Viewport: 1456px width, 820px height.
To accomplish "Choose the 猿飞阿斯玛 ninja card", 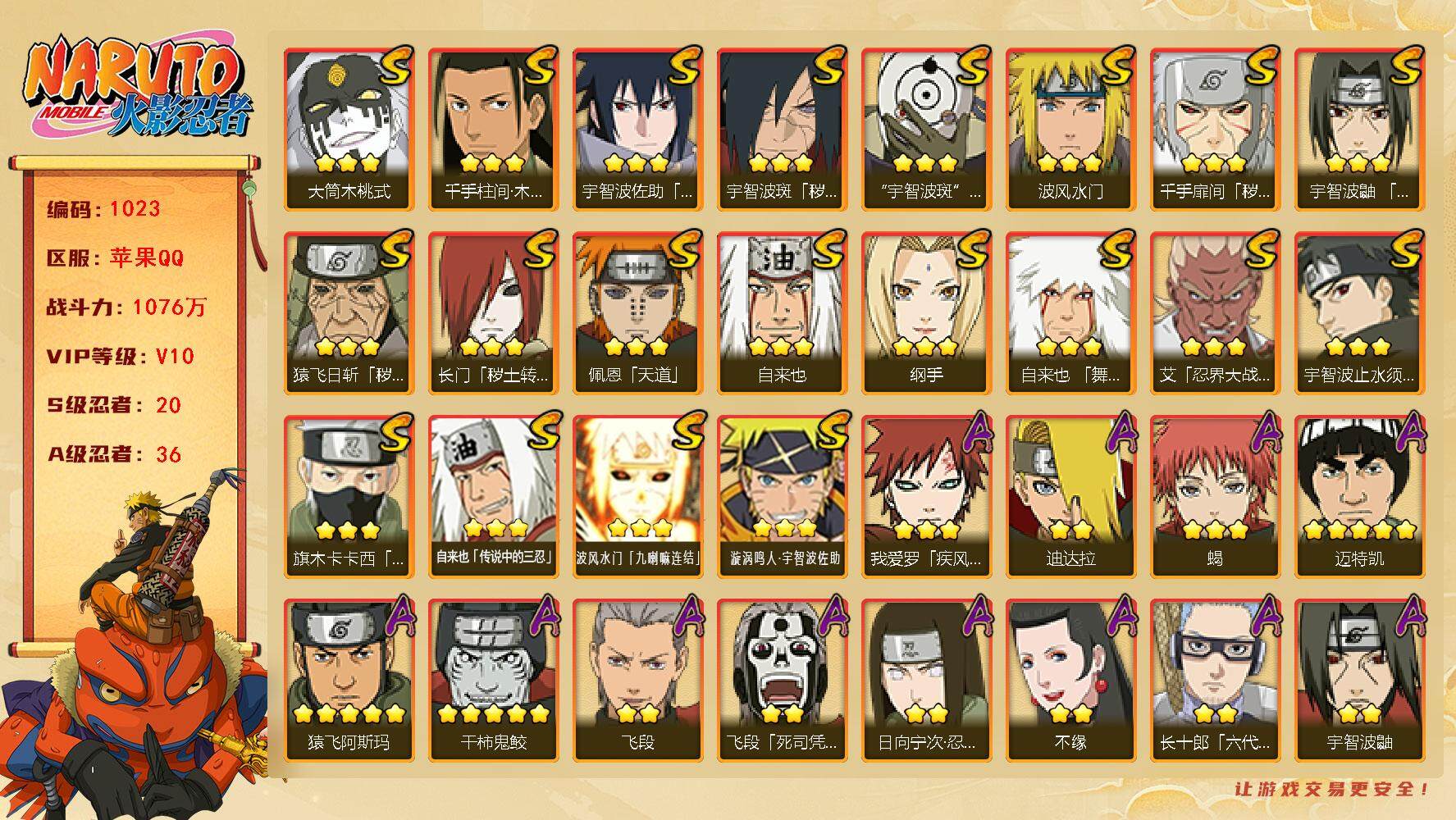I will click(349, 681).
